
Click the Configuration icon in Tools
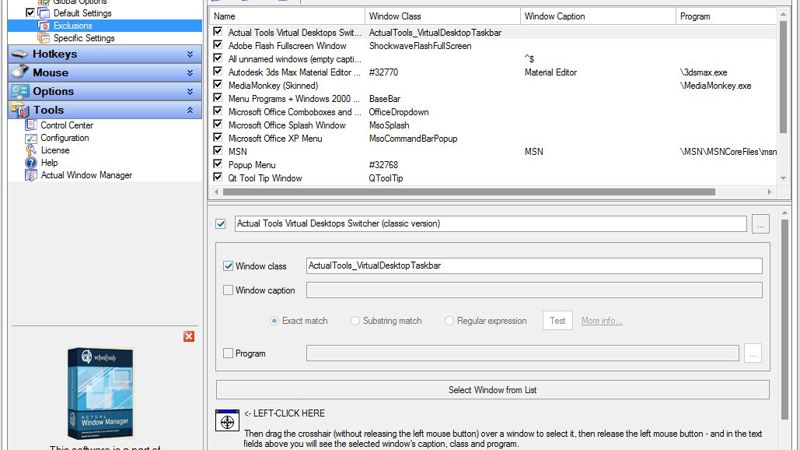click(x=31, y=138)
